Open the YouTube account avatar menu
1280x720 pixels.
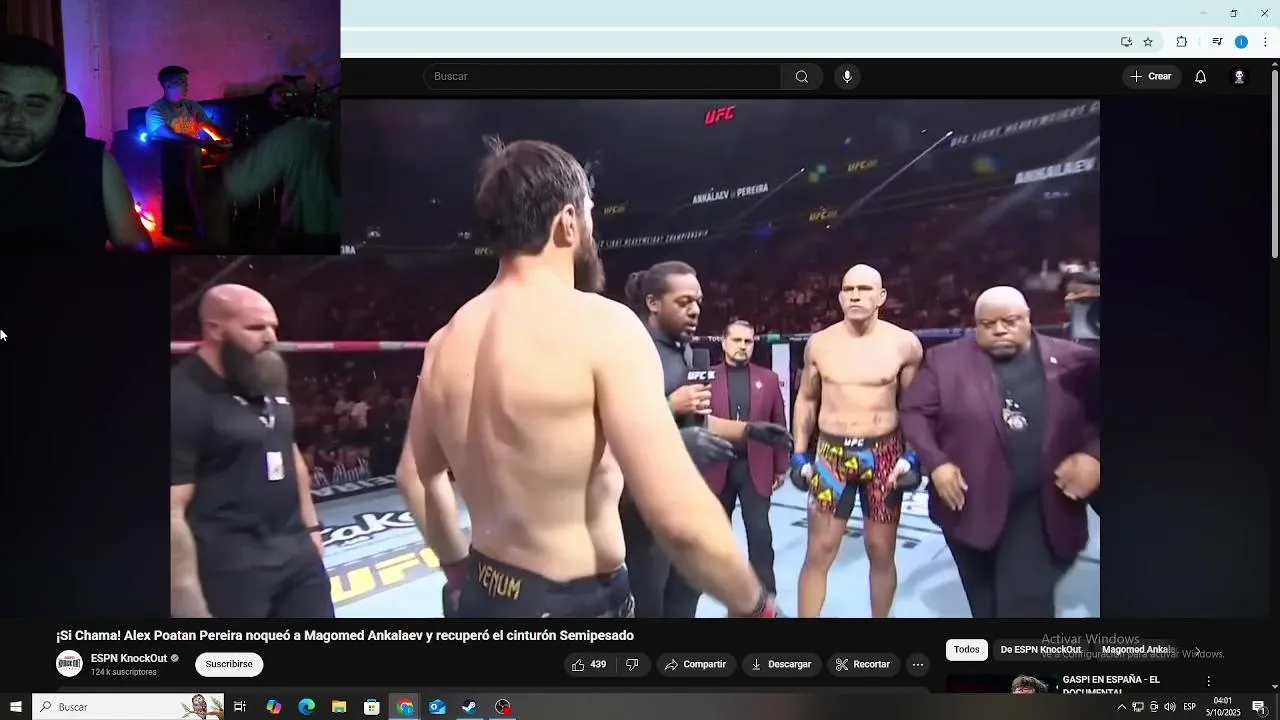[x=1239, y=77]
